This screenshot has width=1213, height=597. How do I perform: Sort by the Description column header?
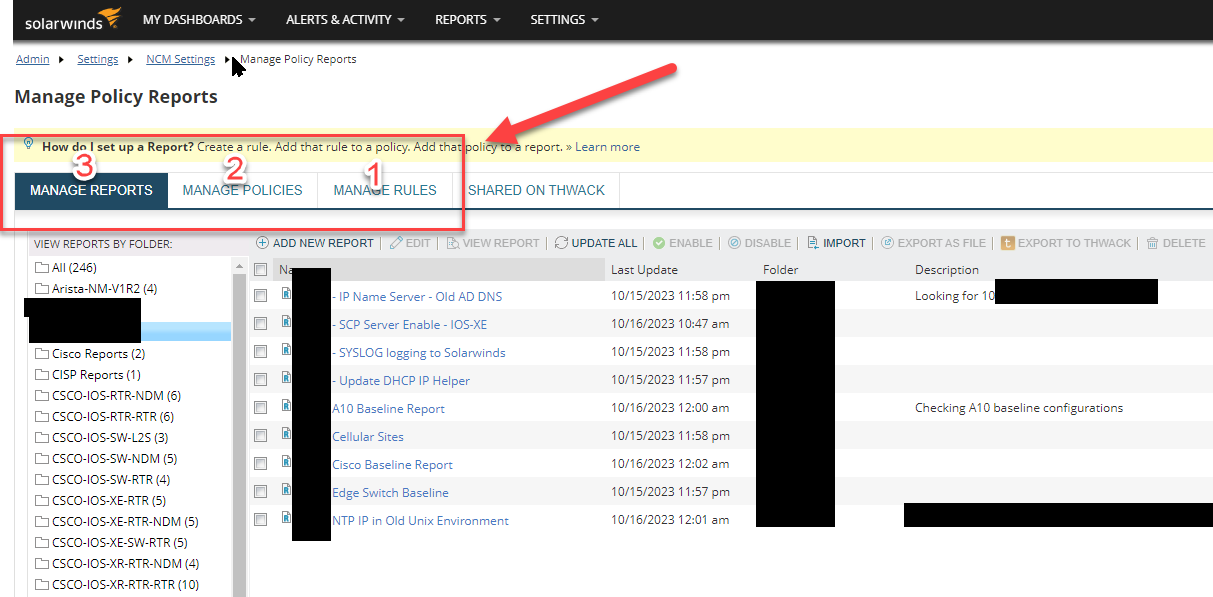(946, 270)
